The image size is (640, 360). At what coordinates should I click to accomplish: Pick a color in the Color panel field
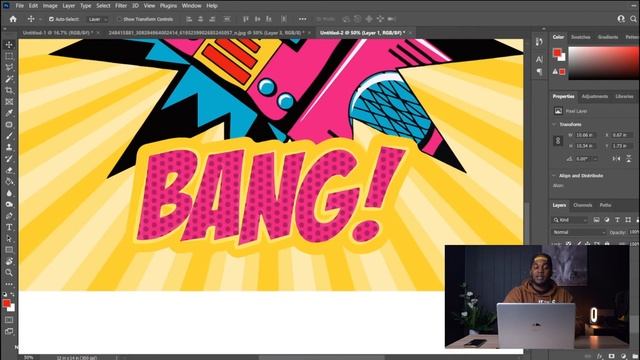click(x=604, y=63)
